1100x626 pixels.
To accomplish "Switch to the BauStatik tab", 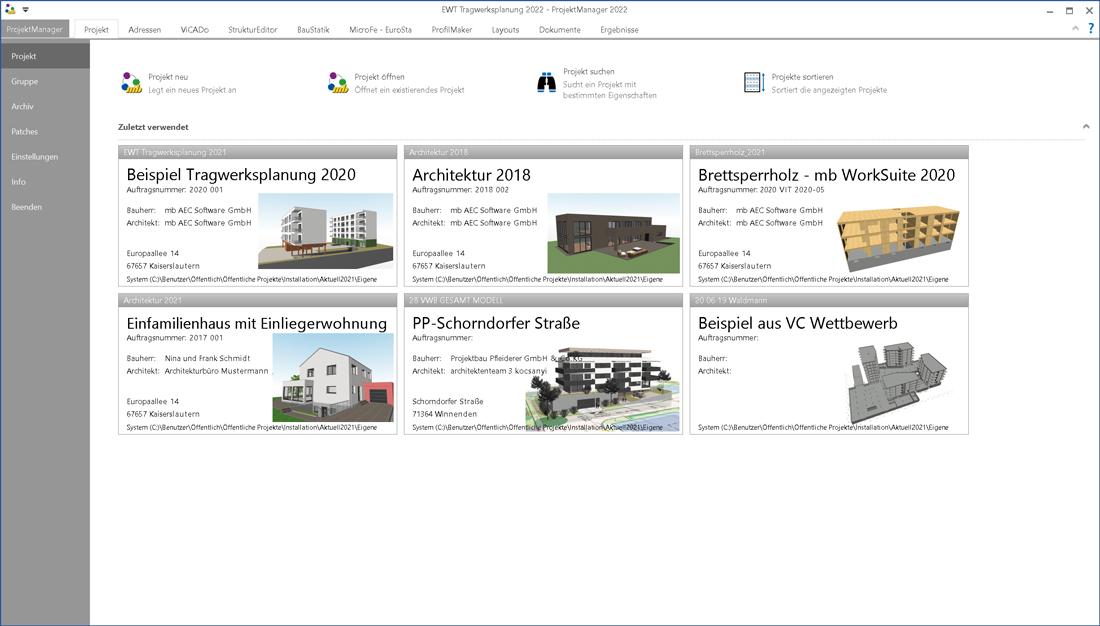I will click(x=313, y=29).
